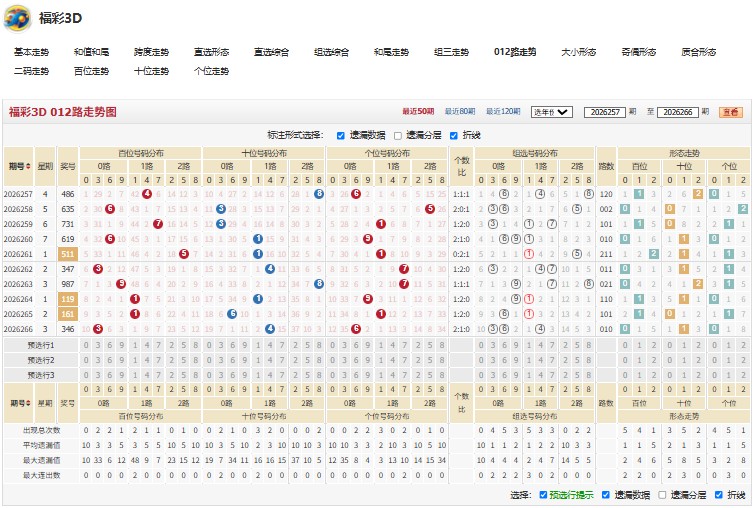Click highlighted 奖号 cell 161
The width and height of the screenshot is (754, 508).
pyautogui.click(x=68, y=314)
